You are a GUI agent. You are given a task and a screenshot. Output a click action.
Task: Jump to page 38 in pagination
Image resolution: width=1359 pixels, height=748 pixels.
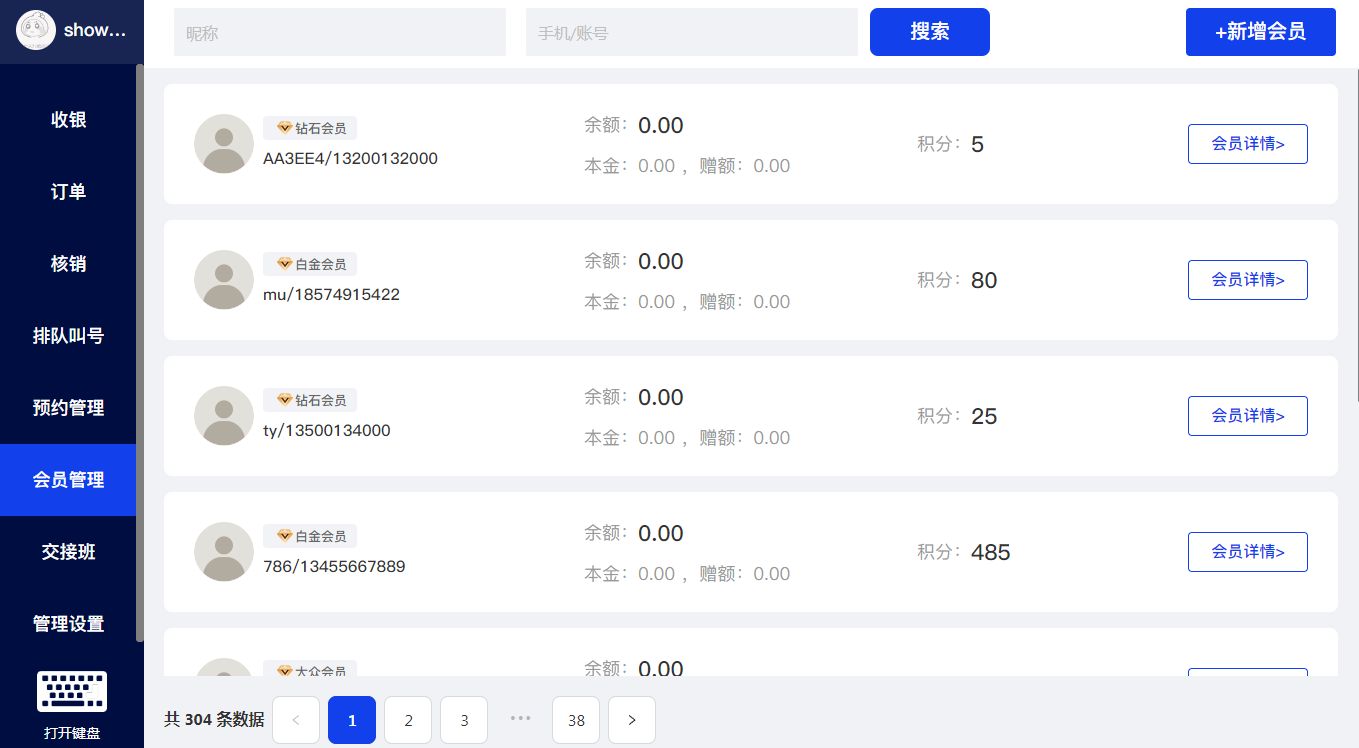coord(576,720)
